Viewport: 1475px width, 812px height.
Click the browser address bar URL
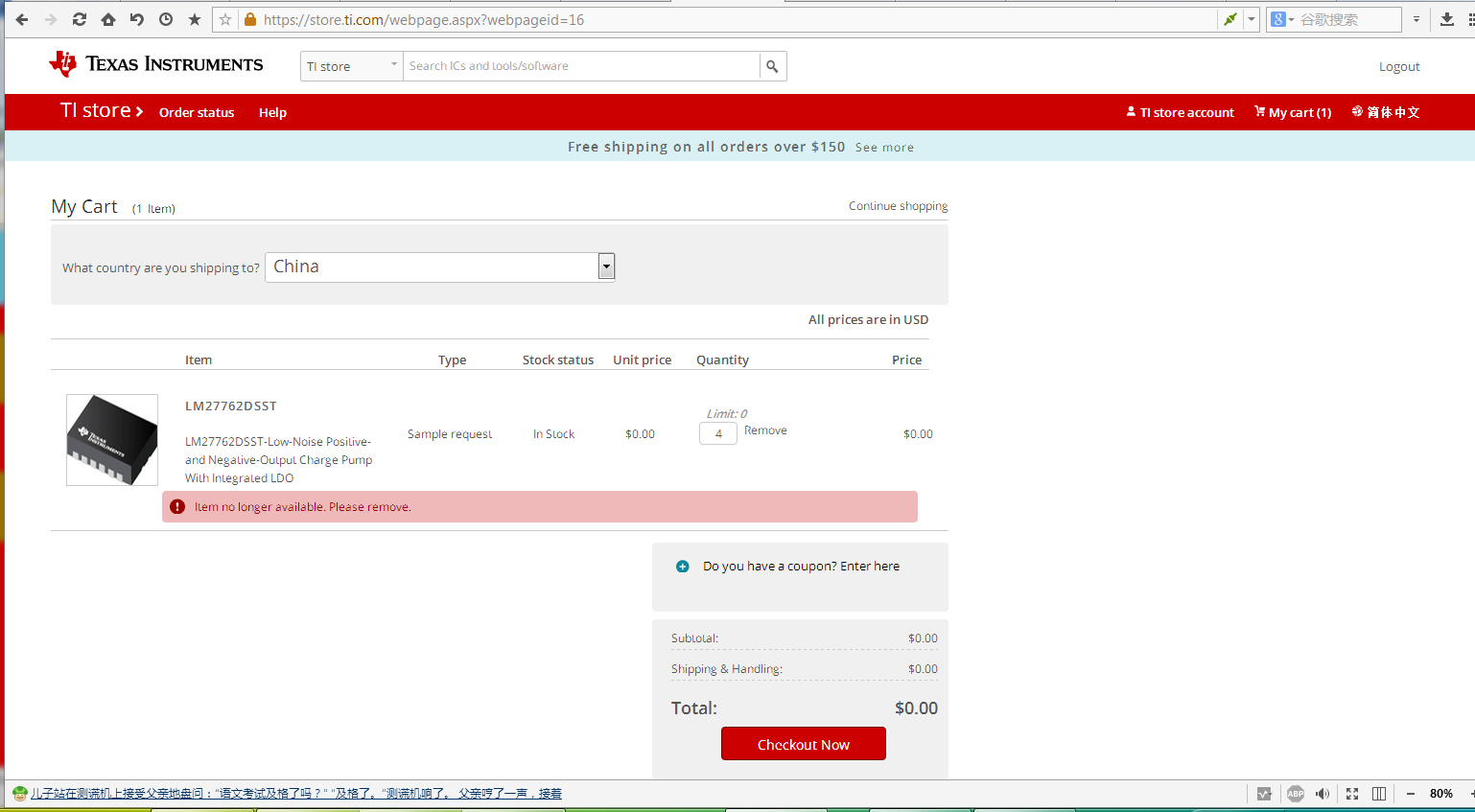424,19
